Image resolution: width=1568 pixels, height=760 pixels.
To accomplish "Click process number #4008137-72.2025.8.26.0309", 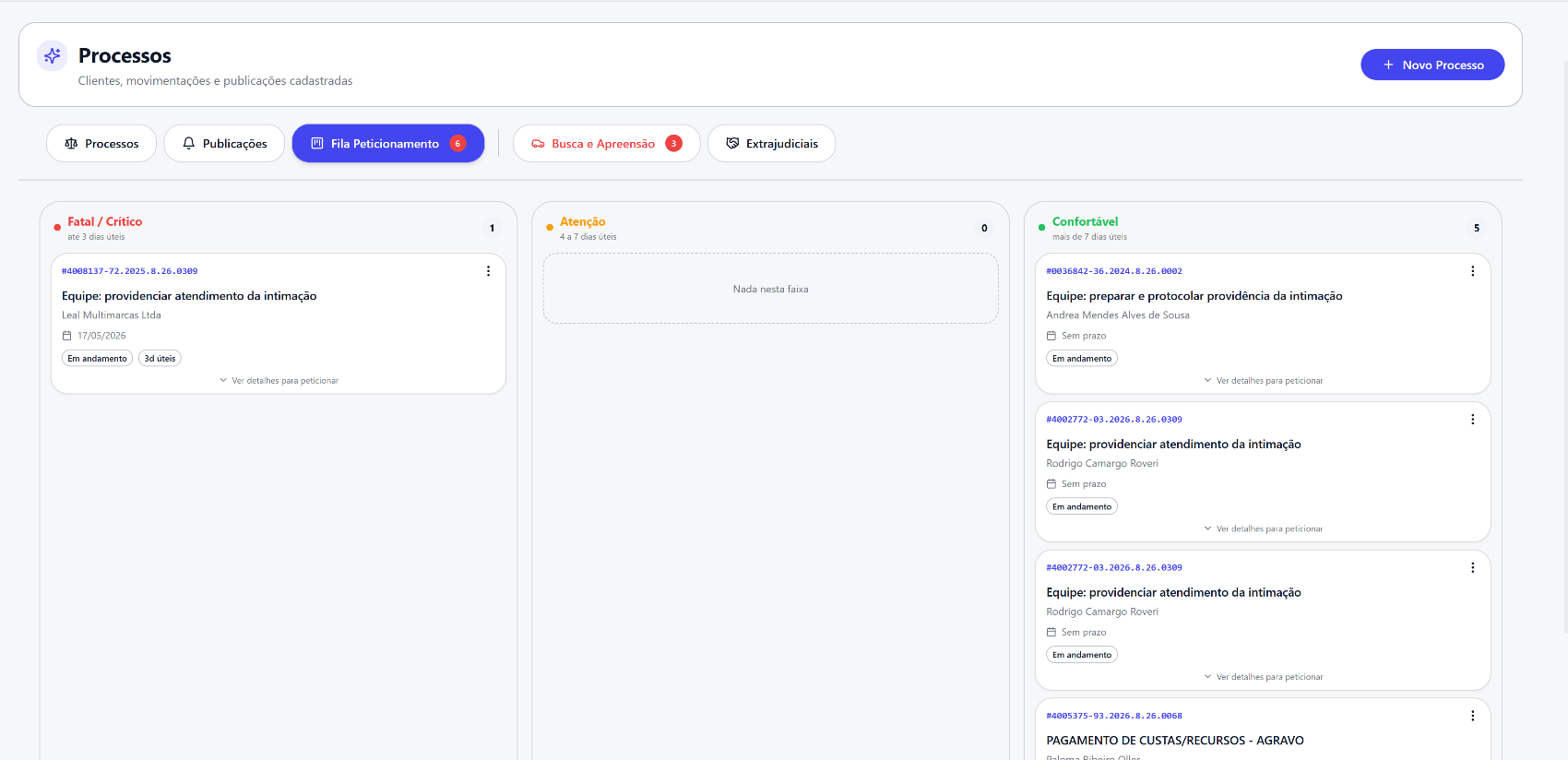I will [130, 271].
